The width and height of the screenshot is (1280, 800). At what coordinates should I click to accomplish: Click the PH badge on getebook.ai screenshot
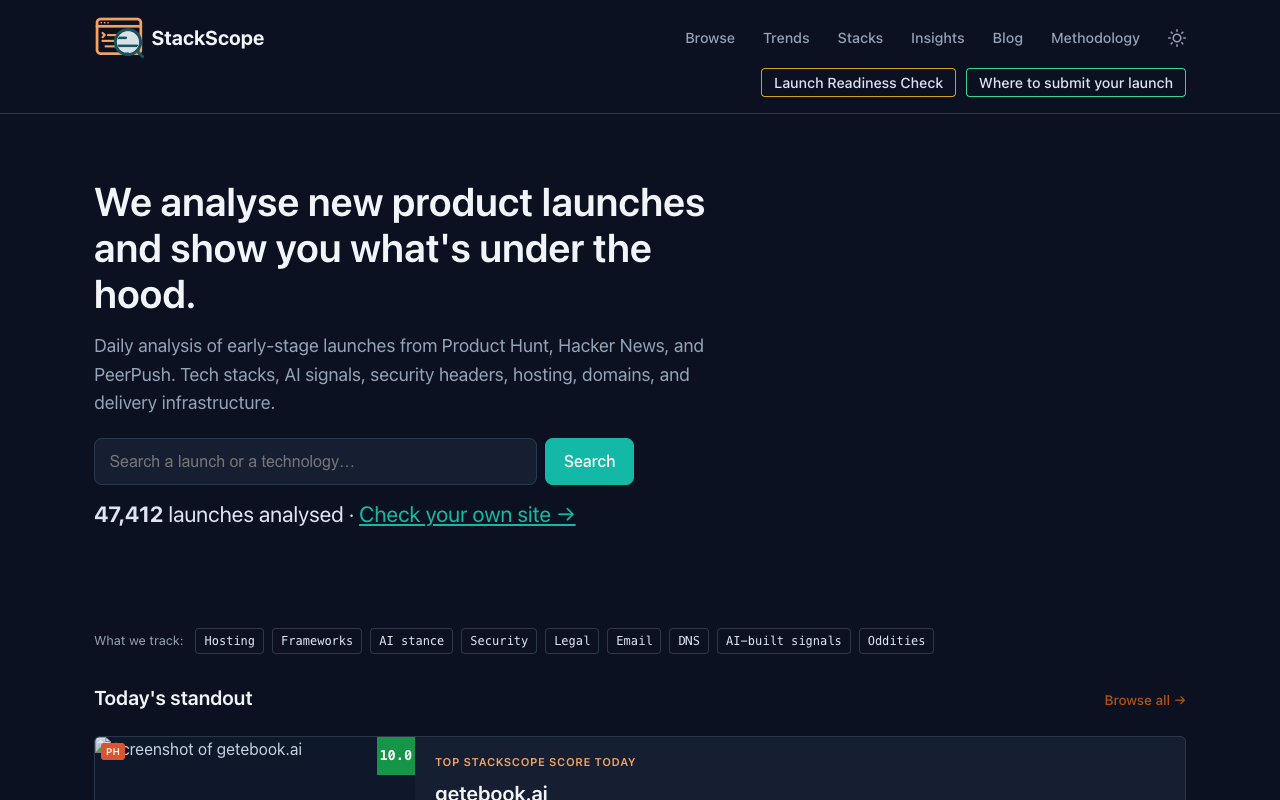[x=113, y=751]
